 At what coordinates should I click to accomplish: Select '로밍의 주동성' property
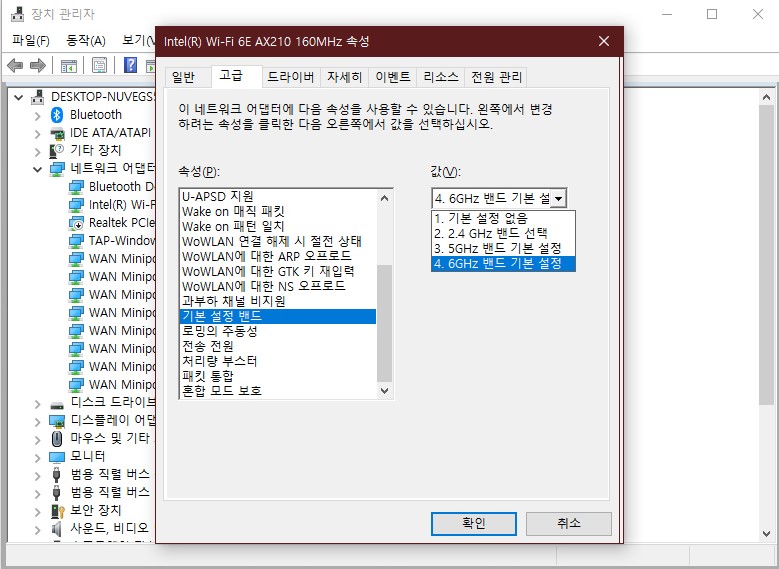coord(277,331)
